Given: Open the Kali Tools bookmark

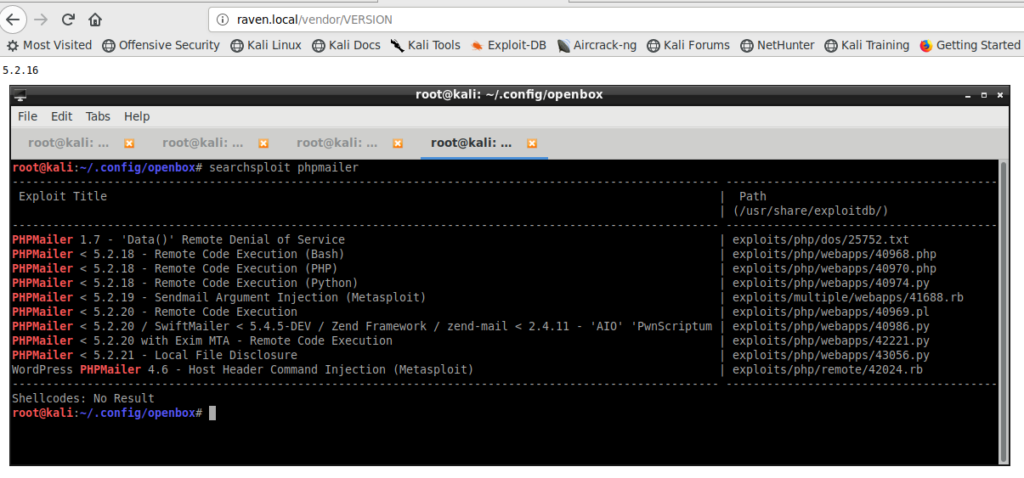Looking at the screenshot, I should (425, 45).
